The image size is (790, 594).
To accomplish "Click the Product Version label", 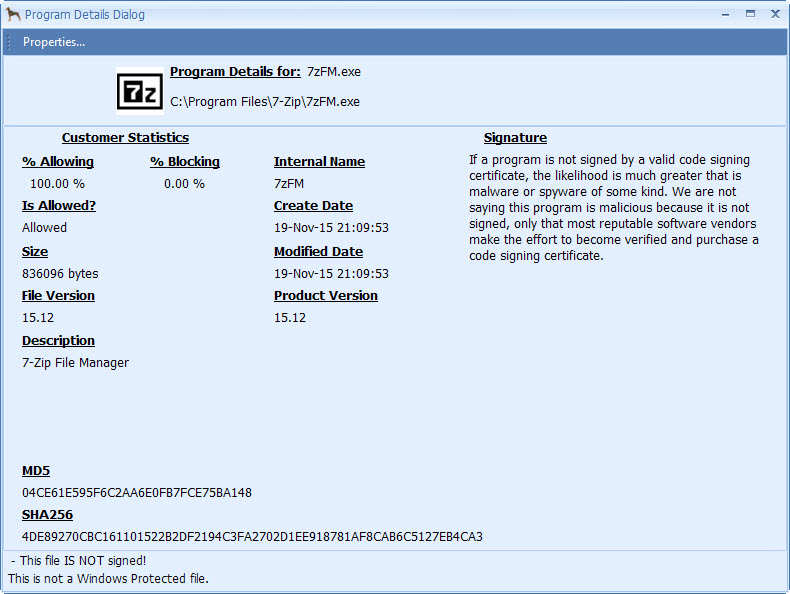I will coord(325,296).
